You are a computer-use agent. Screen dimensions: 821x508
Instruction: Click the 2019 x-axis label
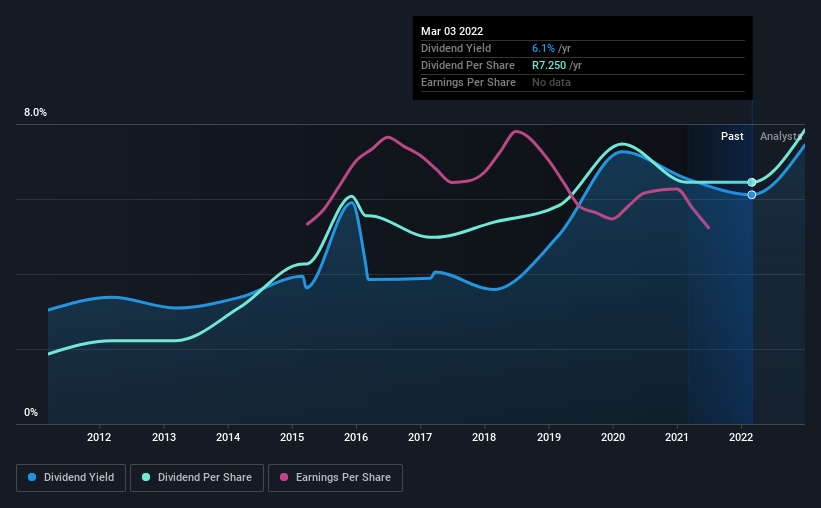[549, 437]
